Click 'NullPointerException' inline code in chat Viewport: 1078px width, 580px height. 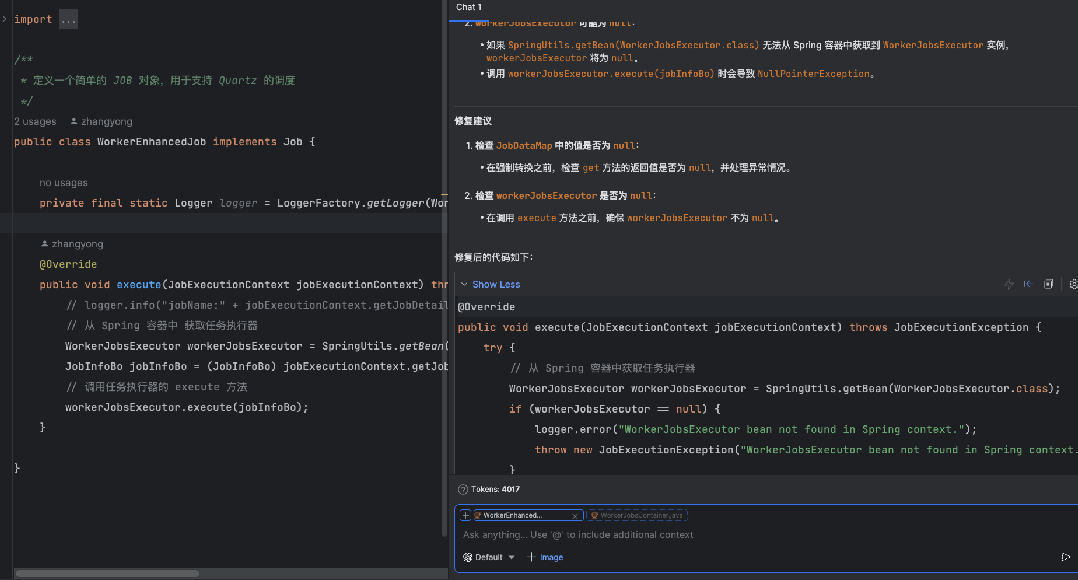click(813, 74)
